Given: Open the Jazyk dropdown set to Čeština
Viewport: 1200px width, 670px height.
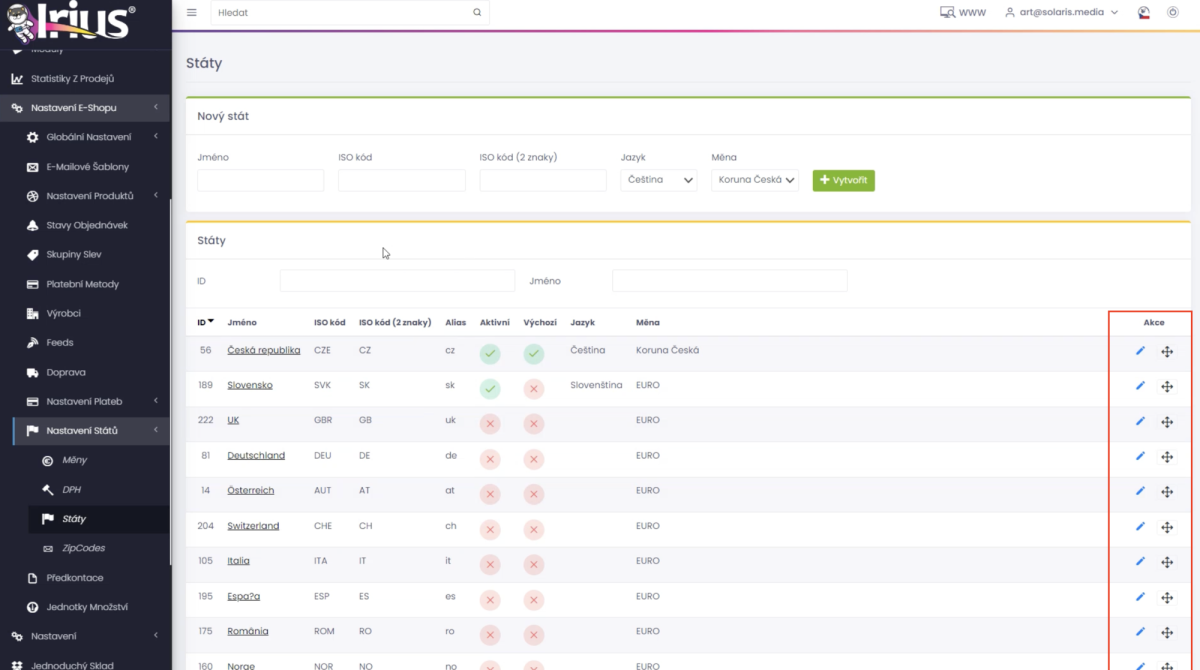Looking at the screenshot, I should [x=658, y=180].
